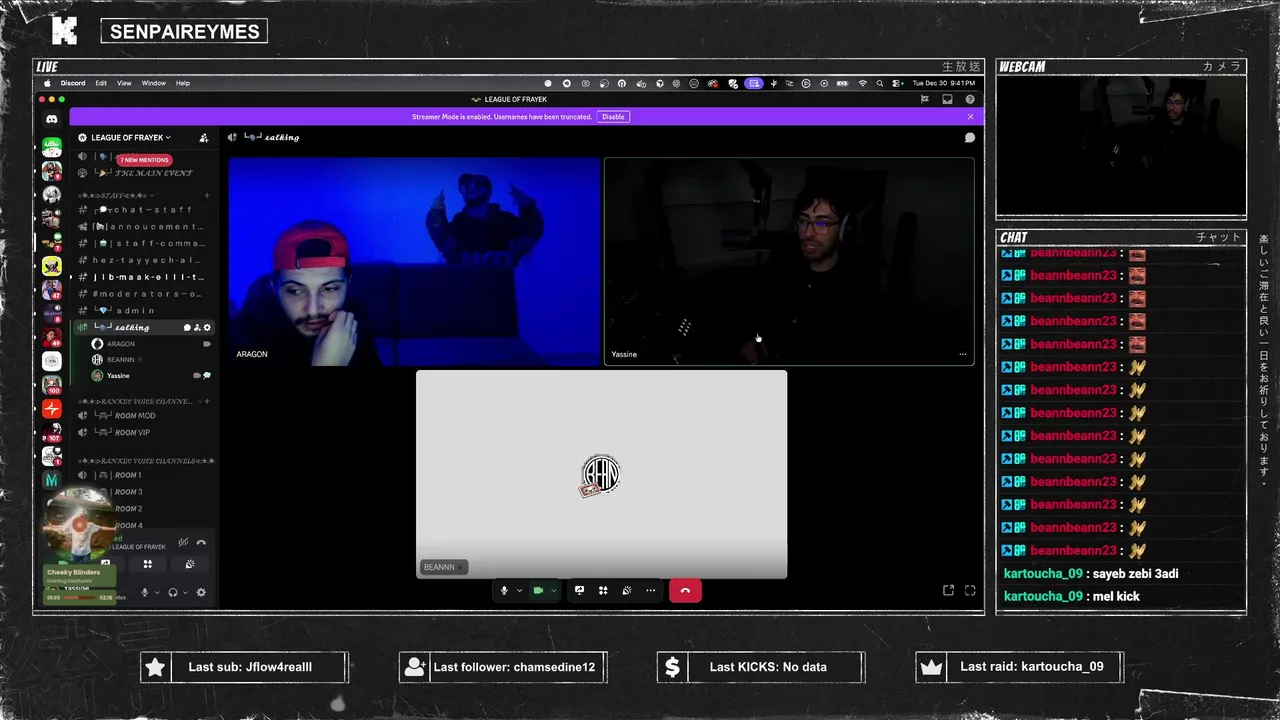Join the ROOM MOD voice channel
Image resolution: width=1280 pixels, height=720 pixels.
(143, 416)
